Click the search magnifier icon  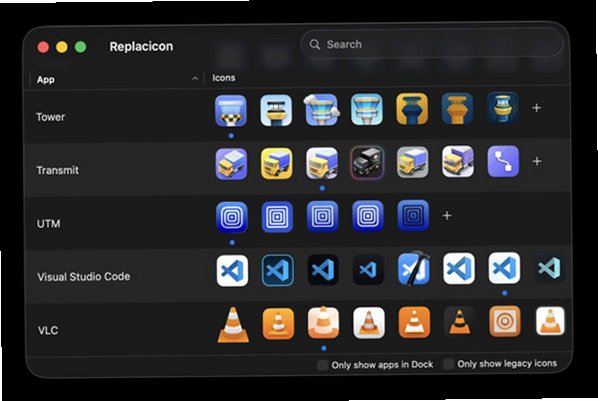(x=315, y=45)
